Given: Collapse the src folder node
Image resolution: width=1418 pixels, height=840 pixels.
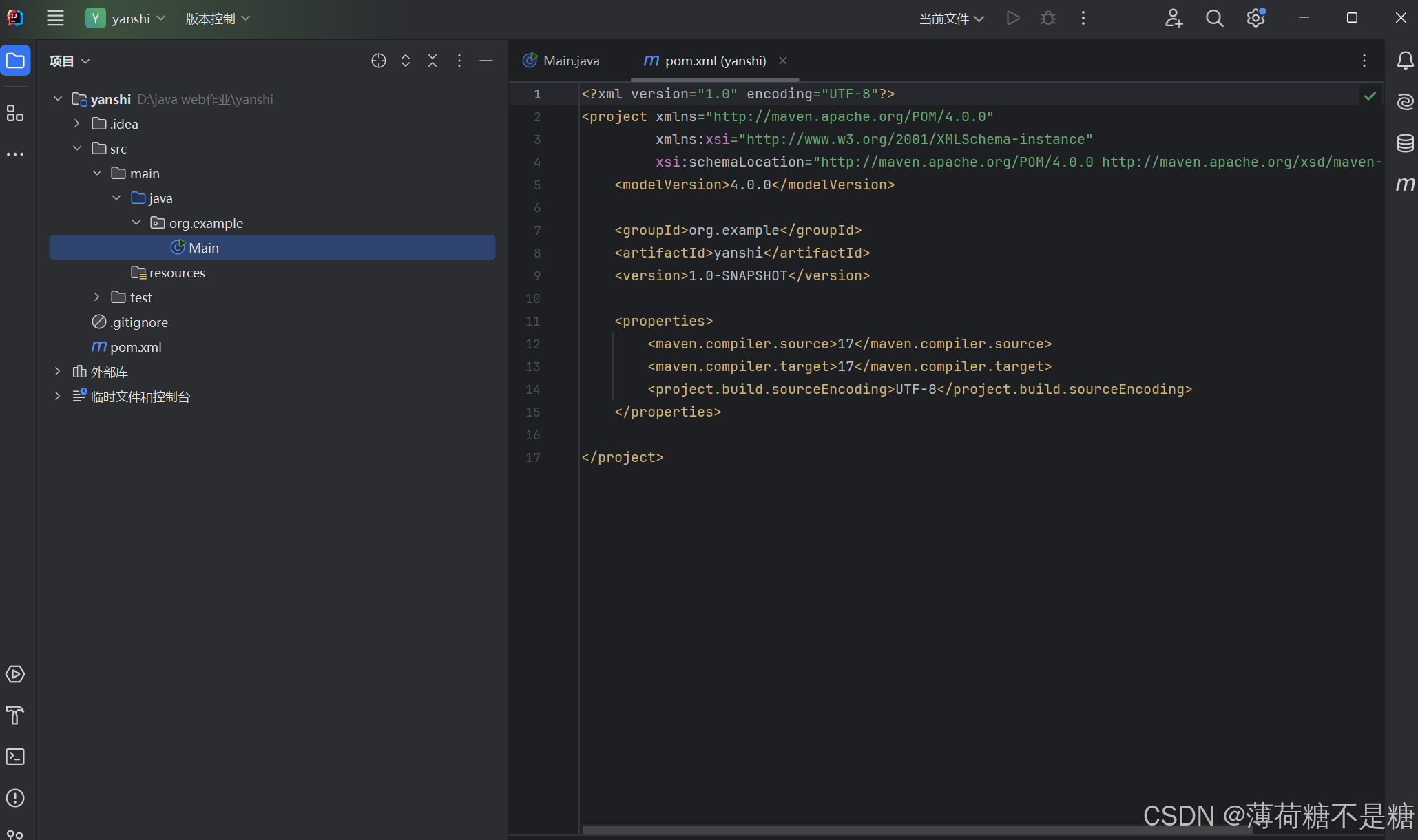Looking at the screenshot, I should click(x=77, y=149).
